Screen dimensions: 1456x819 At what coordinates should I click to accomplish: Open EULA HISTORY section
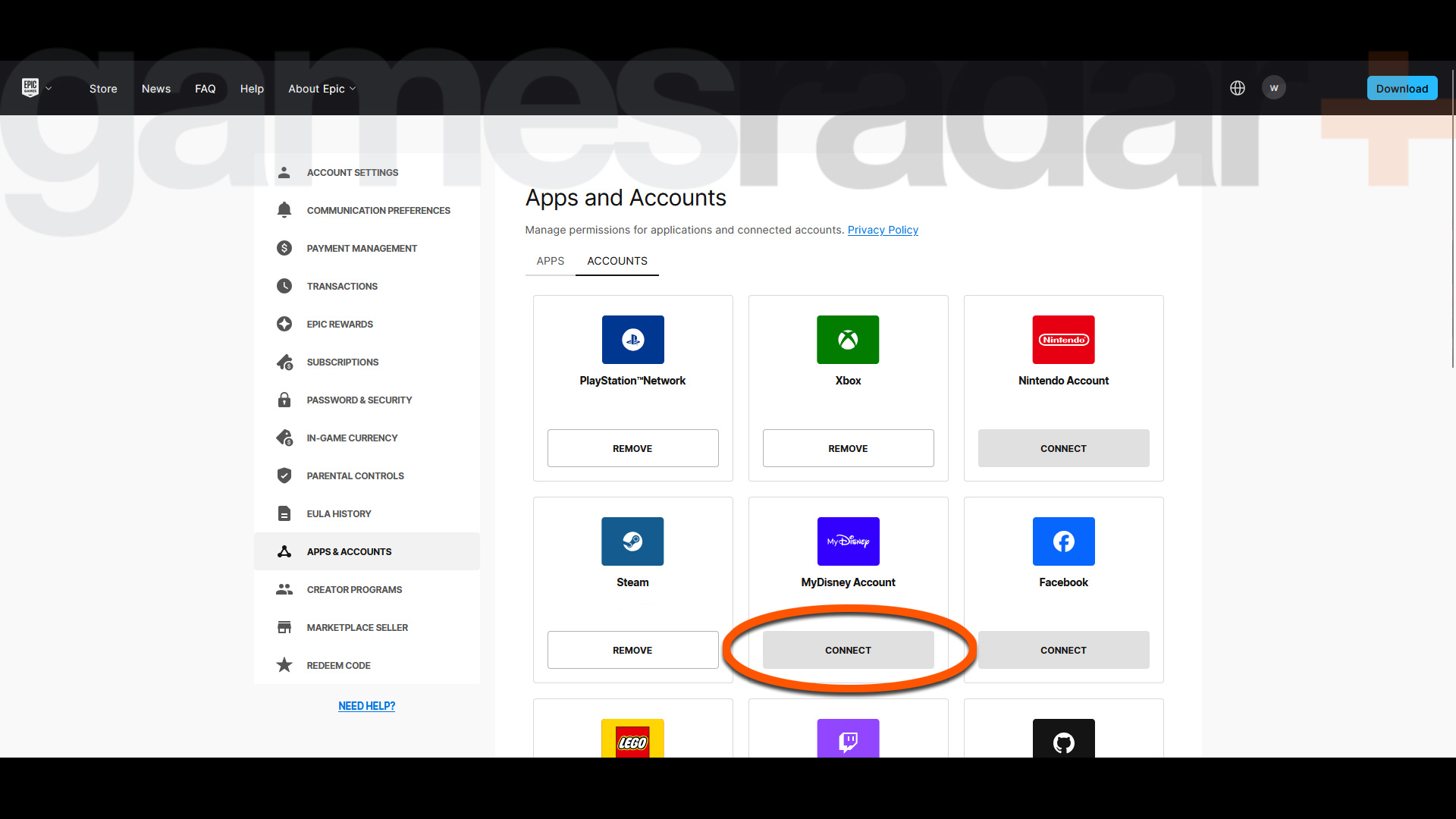tap(367, 513)
